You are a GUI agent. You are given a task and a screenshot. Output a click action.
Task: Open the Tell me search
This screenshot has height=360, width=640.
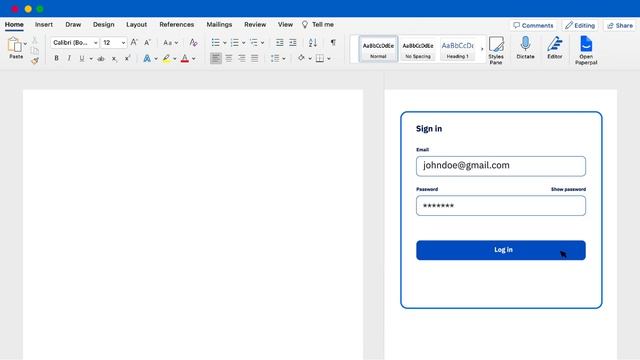click(x=318, y=24)
